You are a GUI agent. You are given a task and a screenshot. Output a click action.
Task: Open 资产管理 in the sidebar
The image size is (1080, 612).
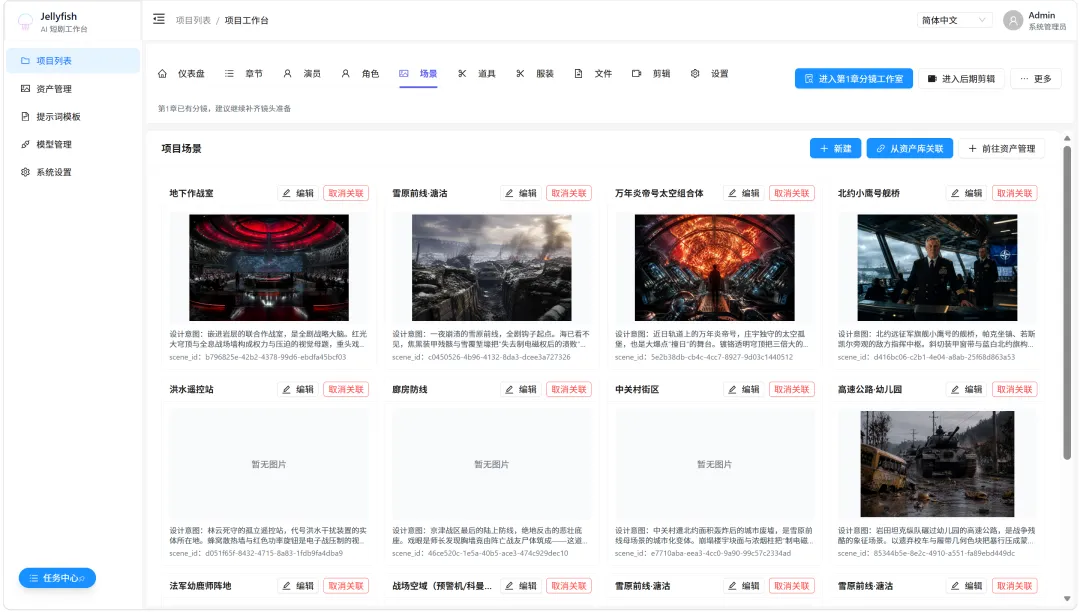tap(72, 89)
